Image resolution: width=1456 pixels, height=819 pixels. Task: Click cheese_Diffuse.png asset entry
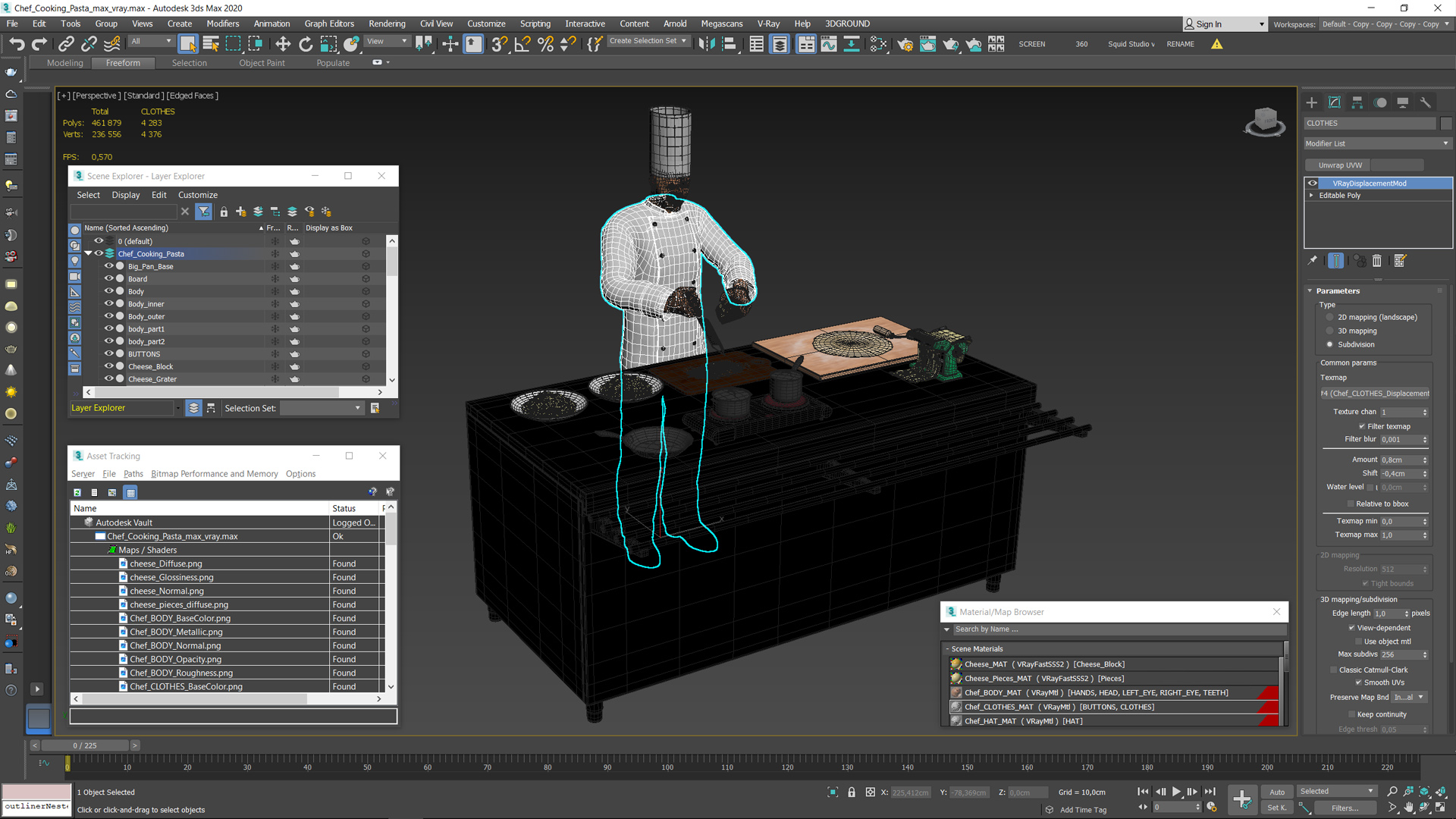[165, 563]
